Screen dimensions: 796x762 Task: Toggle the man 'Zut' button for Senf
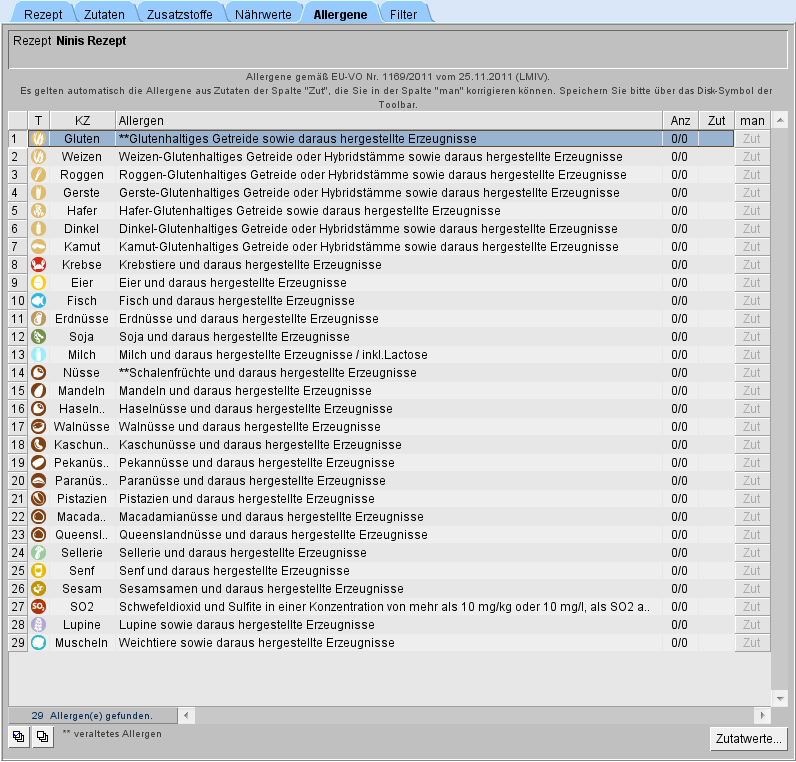click(752, 571)
